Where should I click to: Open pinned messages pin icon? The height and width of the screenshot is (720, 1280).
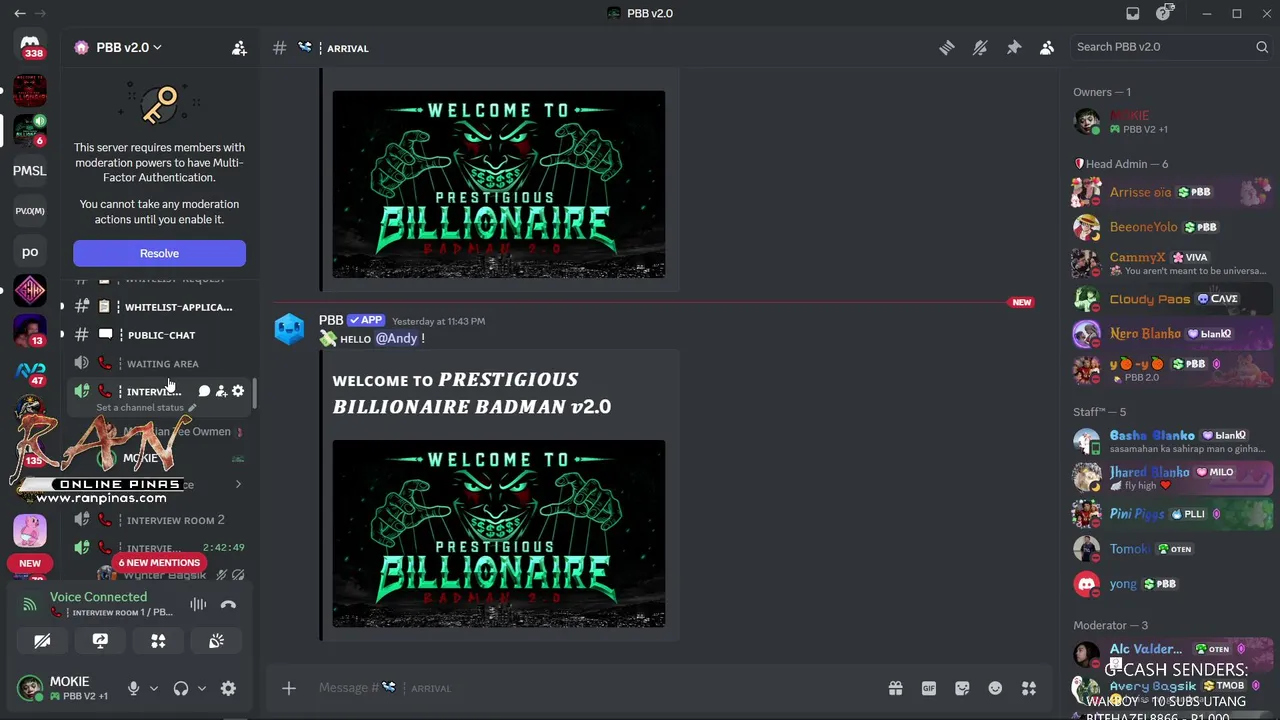click(x=1013, y=47)
